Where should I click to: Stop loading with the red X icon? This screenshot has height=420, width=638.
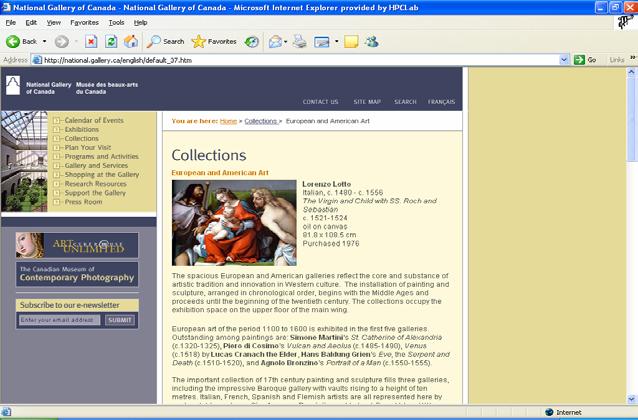pyautogui.click(x=91, y=41)
